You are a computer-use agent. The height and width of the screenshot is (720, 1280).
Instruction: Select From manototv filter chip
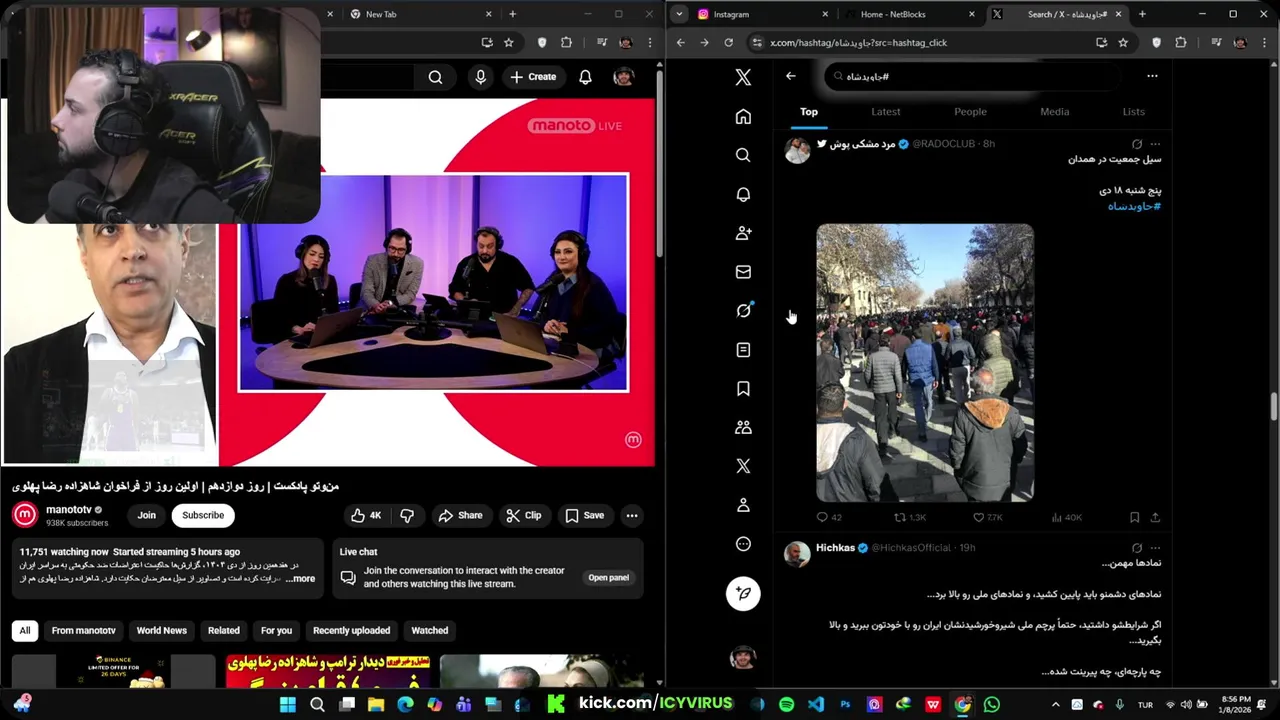(84, 630)
